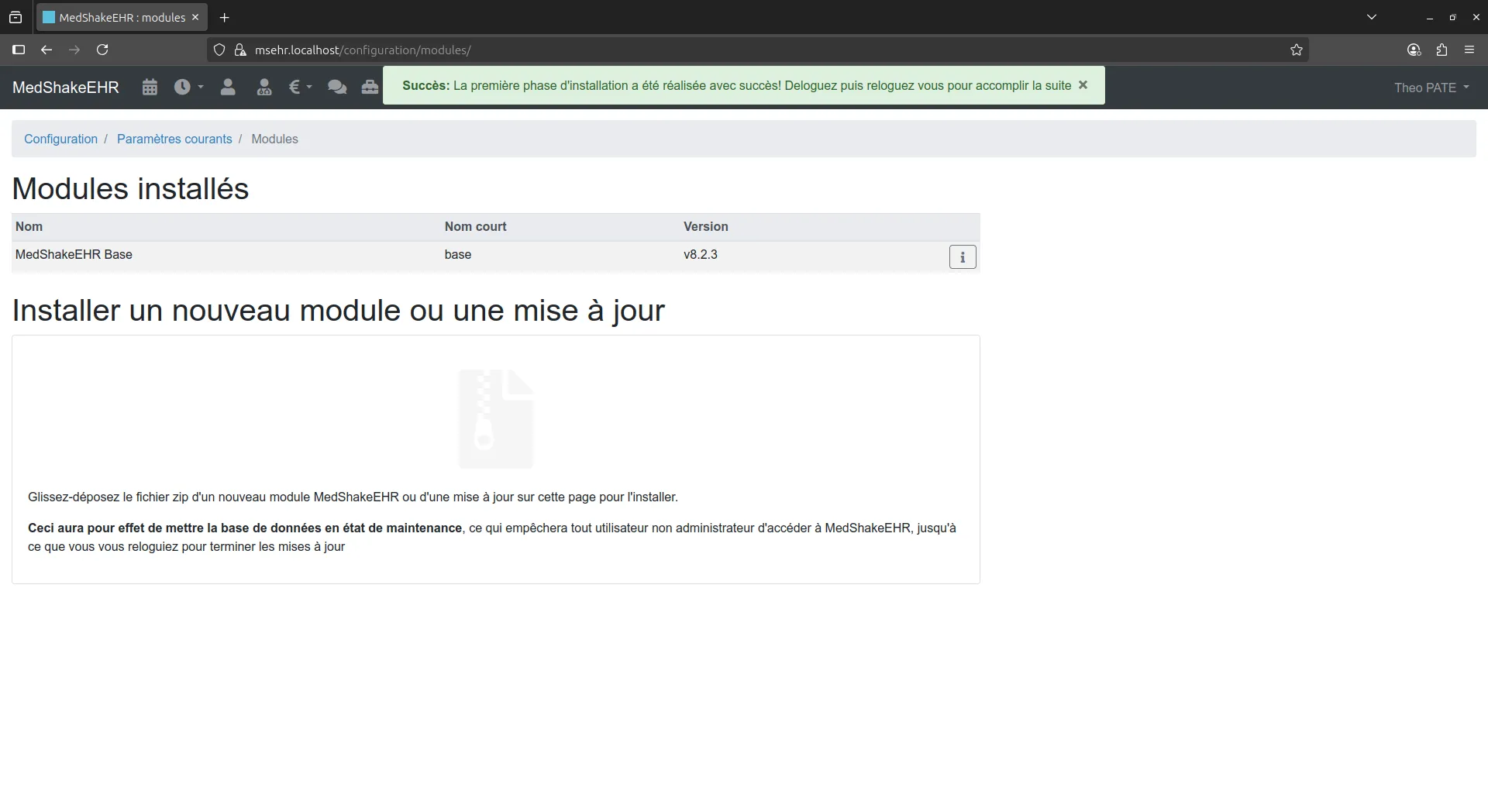Open the Theo PATE user dropdown
Image resolution: width=1488 pixels, height=812 pixels.
[1431, 87]
